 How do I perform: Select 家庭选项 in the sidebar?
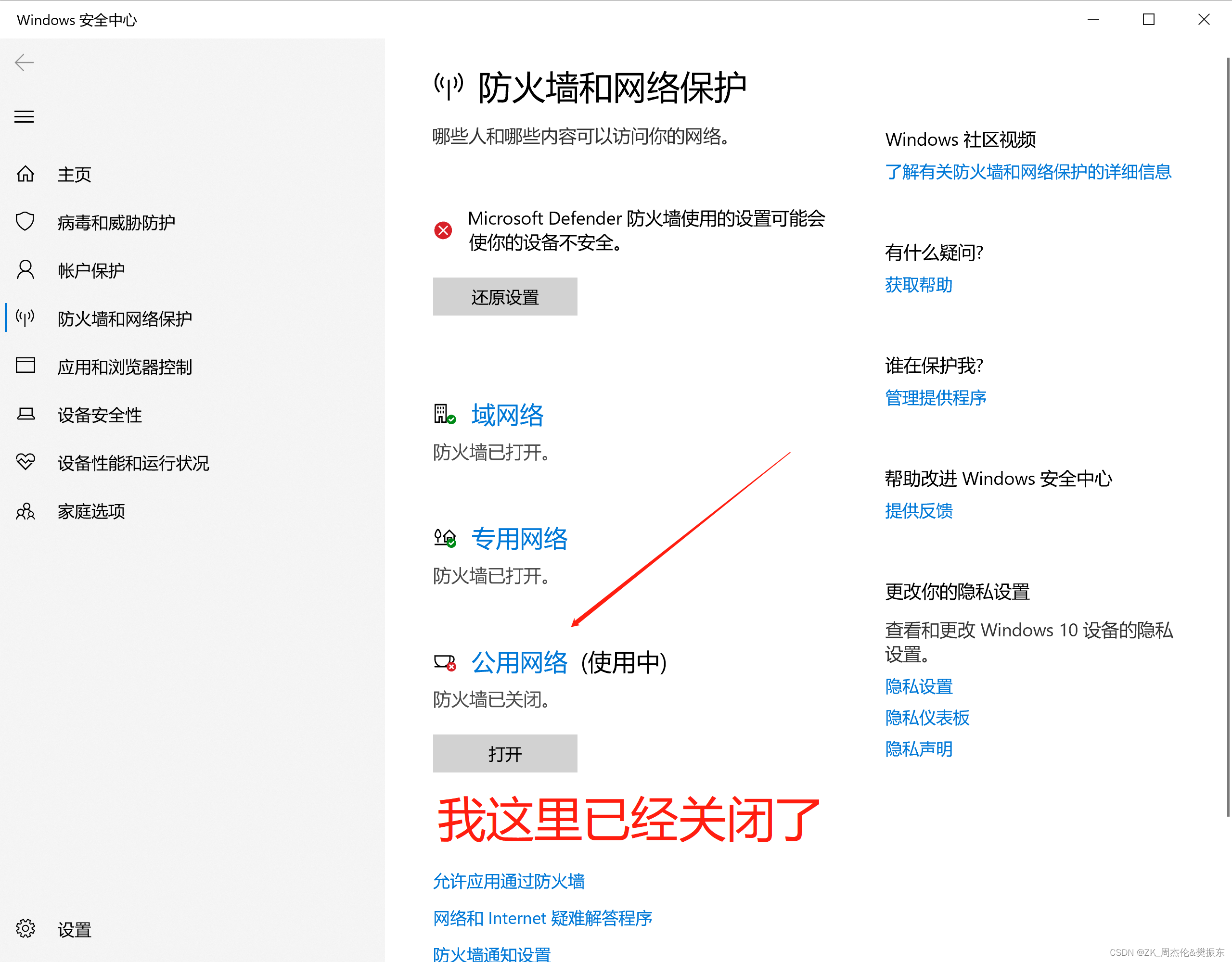coord(91,511)
